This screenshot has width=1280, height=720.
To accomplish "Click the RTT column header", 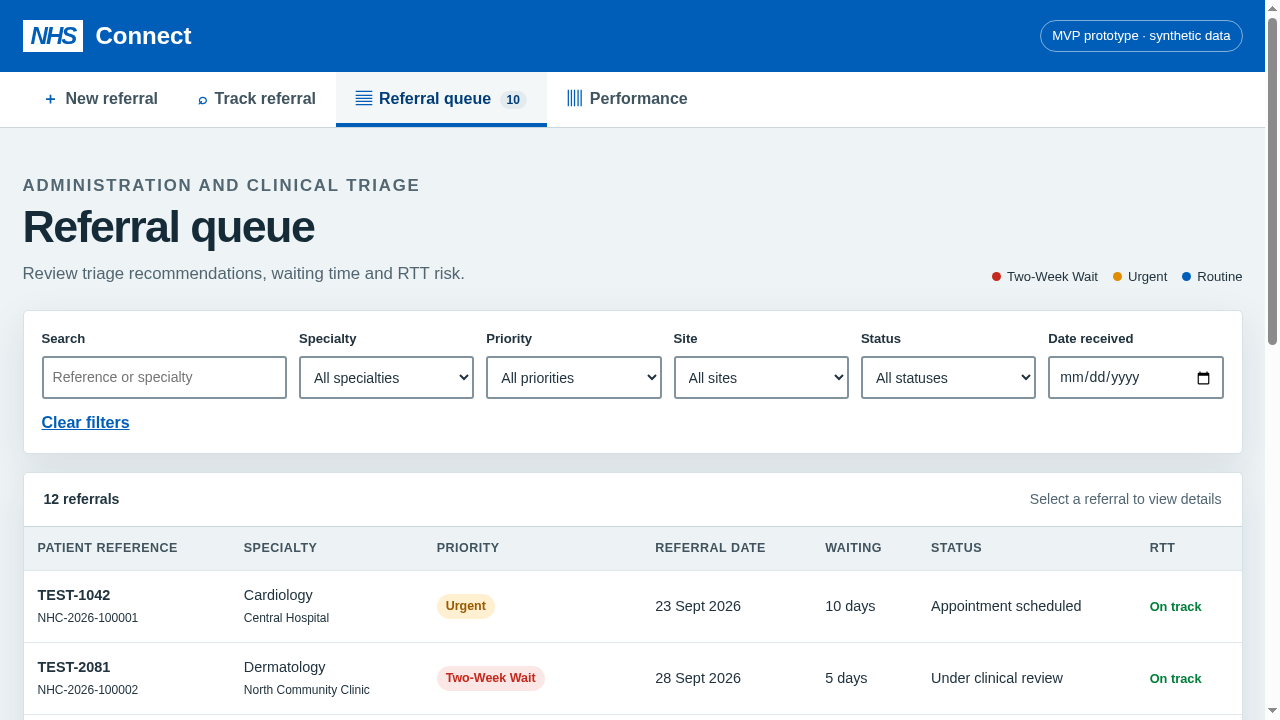I will [x=1162, y=548].
